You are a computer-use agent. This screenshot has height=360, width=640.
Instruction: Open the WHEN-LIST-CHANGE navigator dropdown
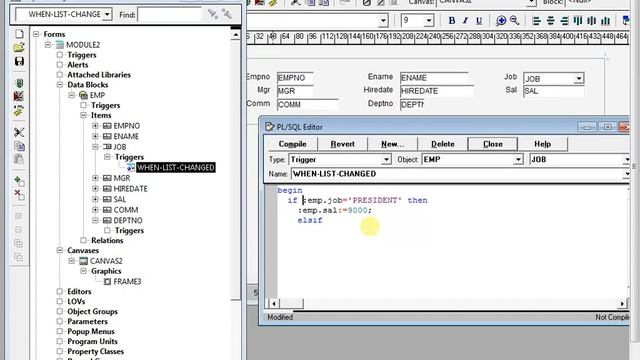pos(107,14)
